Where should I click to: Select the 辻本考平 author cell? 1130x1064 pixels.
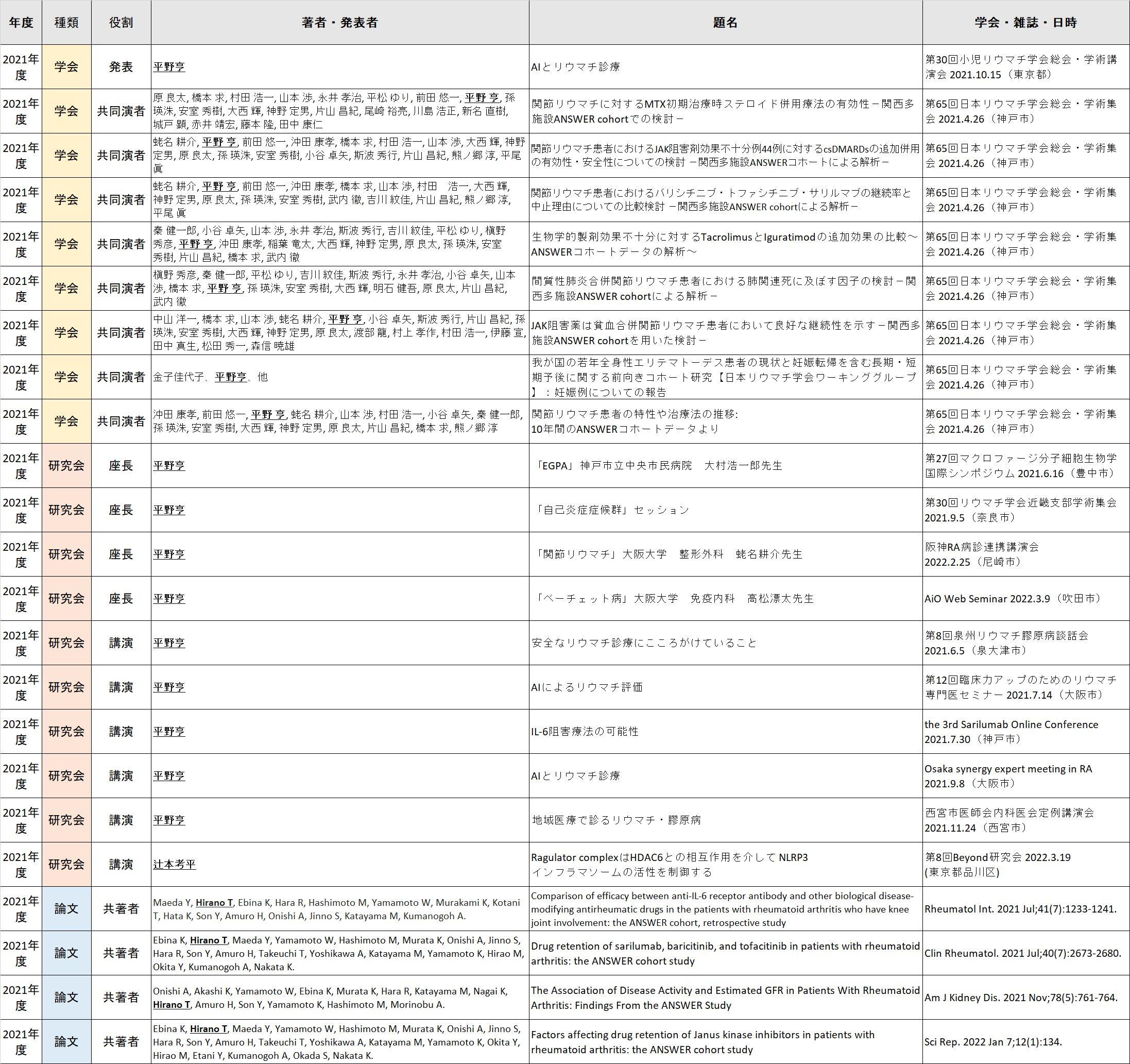coord(340,865)
